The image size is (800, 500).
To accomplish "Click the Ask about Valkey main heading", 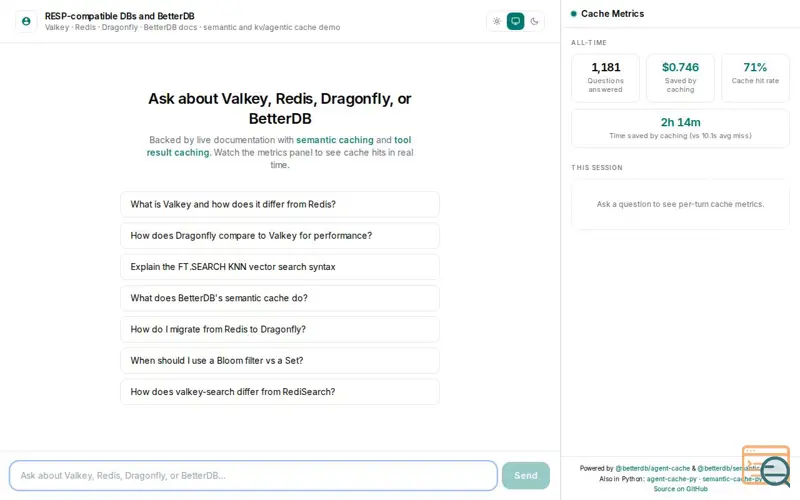I will [280, 108].
